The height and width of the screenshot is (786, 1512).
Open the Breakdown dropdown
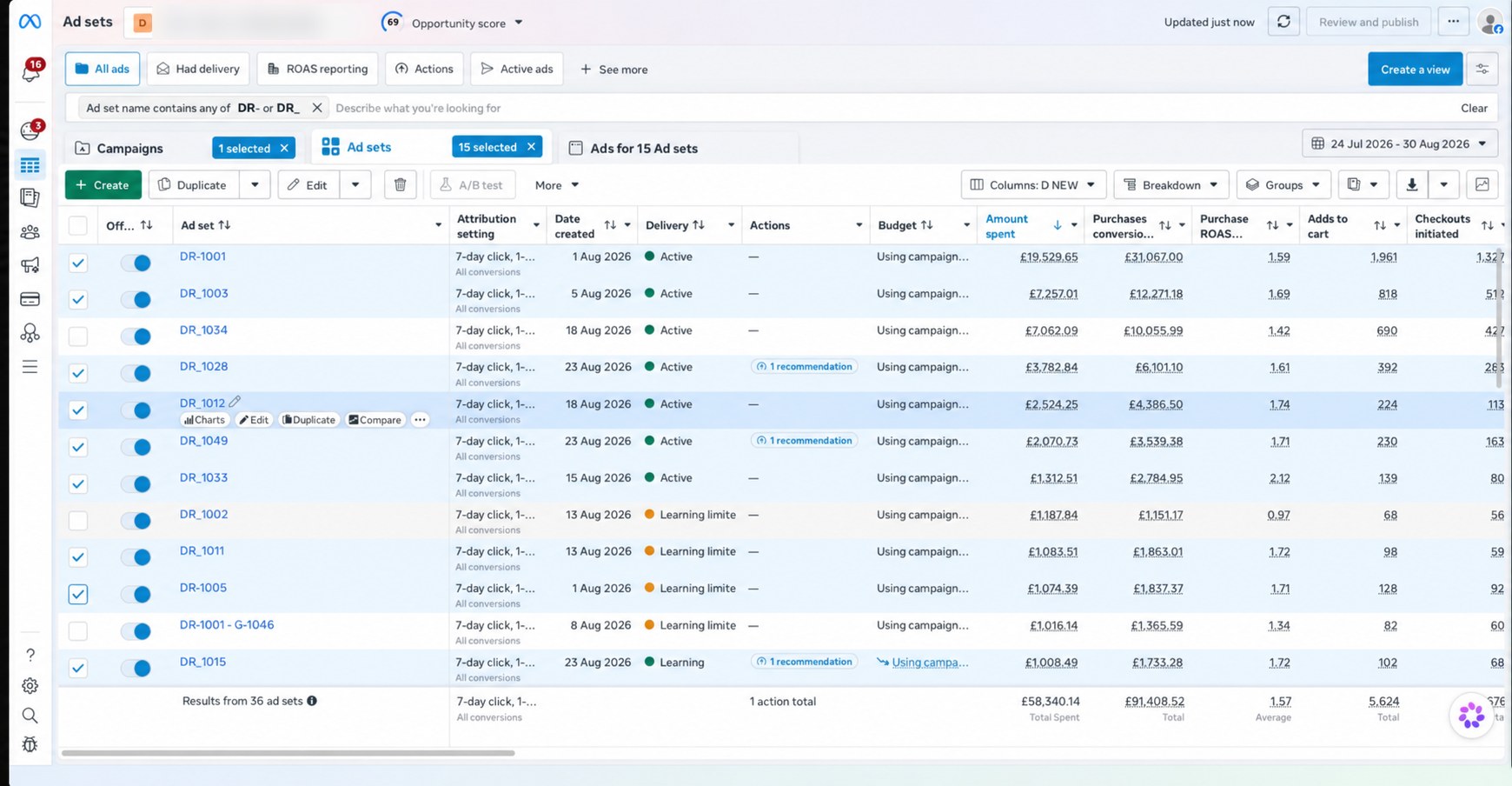click(1170, 185)
